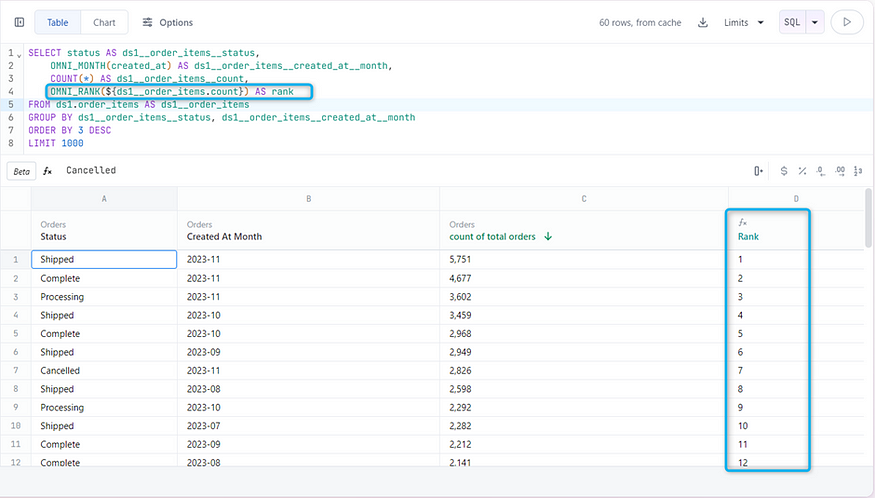This screenshot has width=875, height=498.
Task: Toggle the sidebar panel icon
Action: [x=20, y=22]
